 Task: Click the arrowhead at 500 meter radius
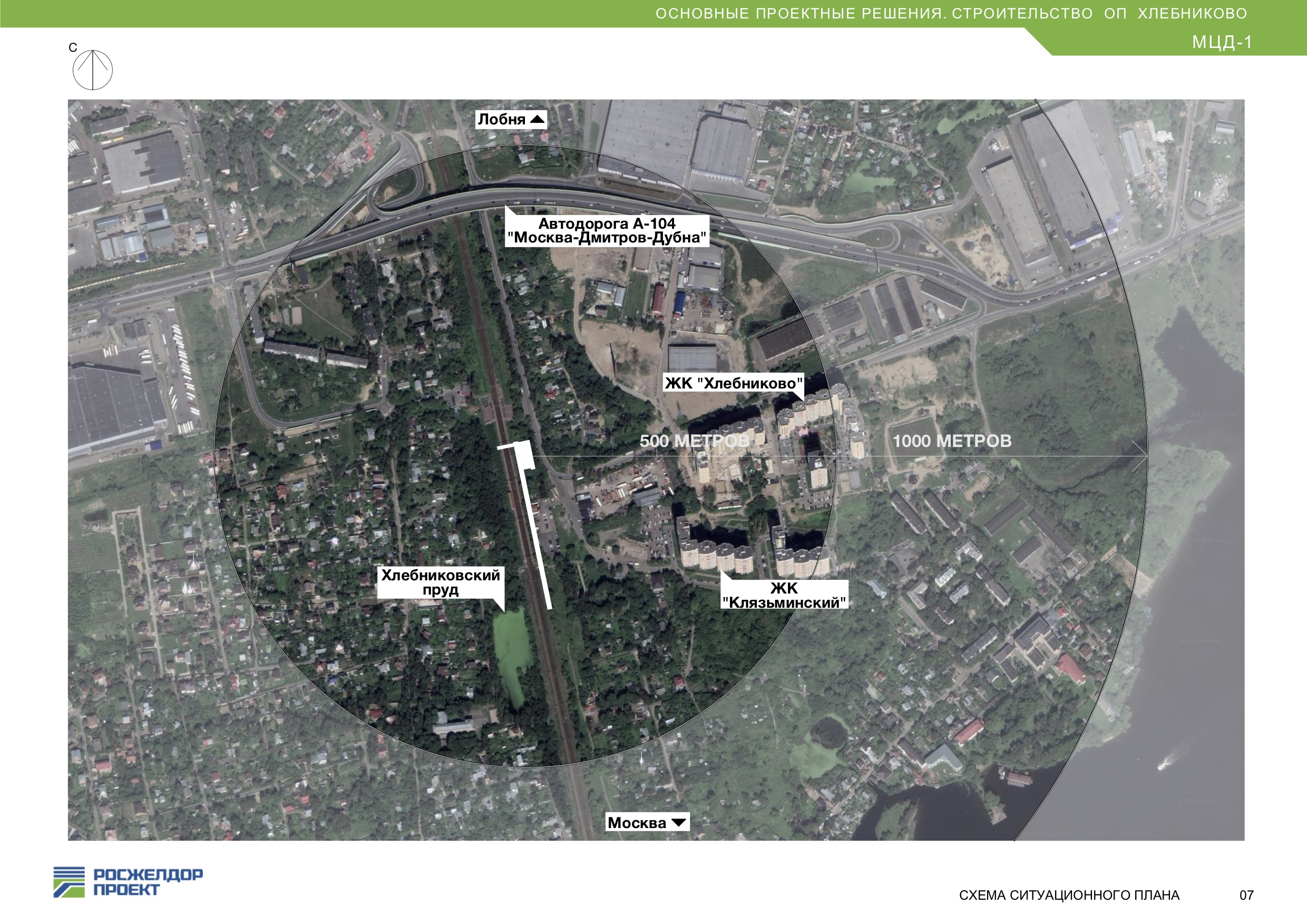[832, 456]
